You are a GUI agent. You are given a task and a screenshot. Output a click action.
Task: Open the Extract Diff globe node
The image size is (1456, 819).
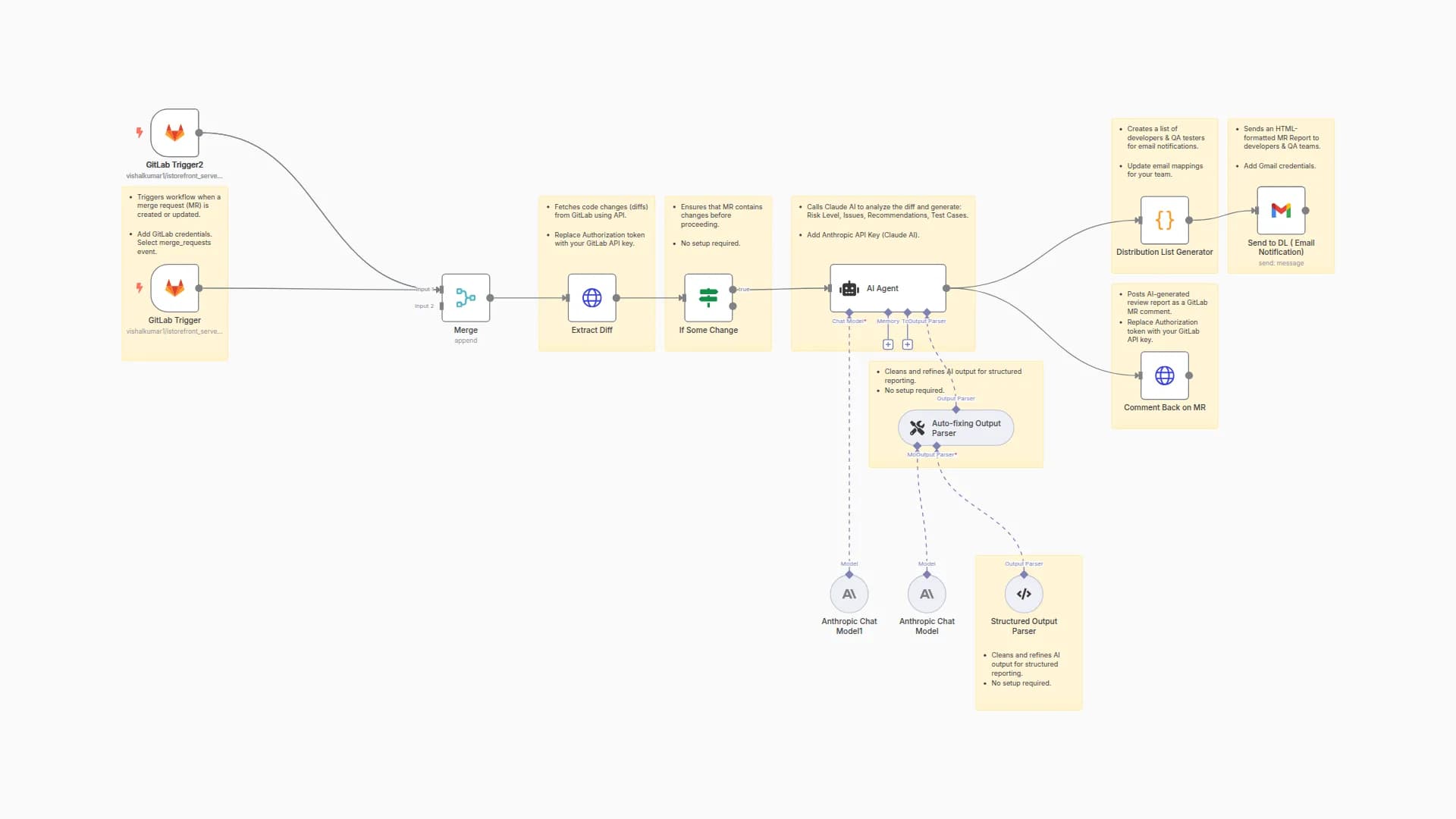(x=592, y=298)
